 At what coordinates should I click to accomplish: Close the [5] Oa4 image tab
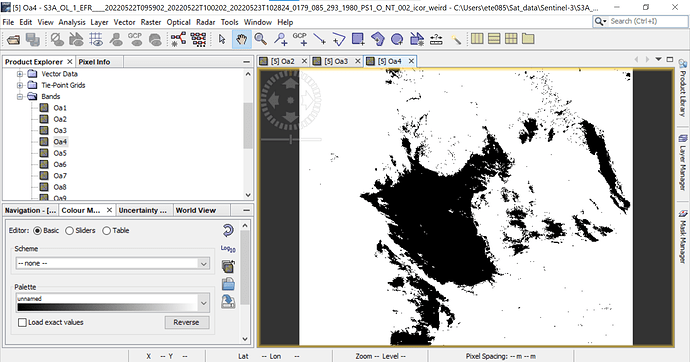(411, 61)
